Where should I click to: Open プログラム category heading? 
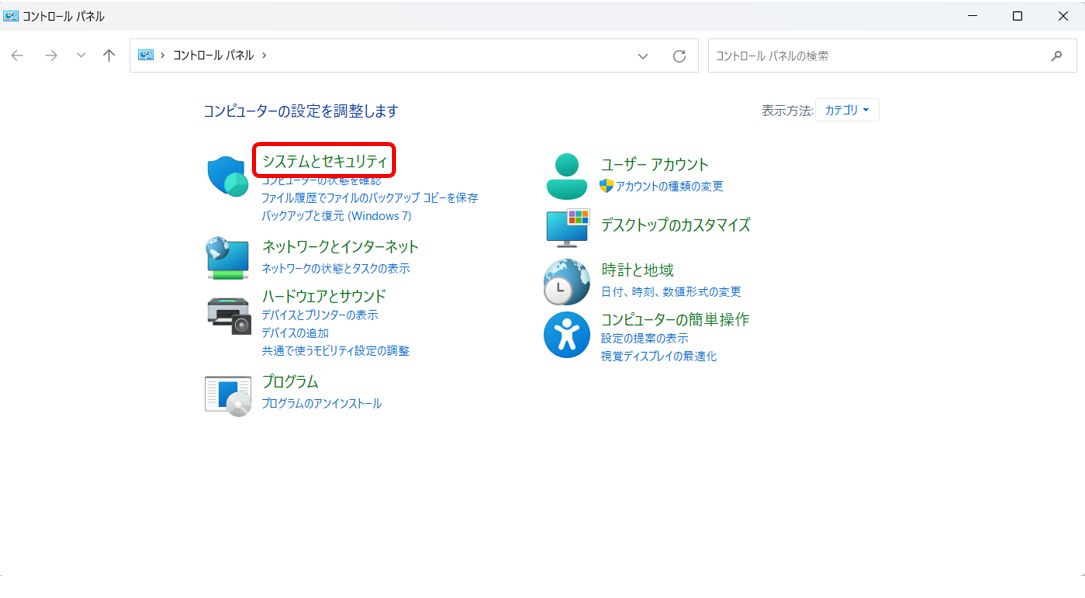pyautogui.click(x=290, y=381)
